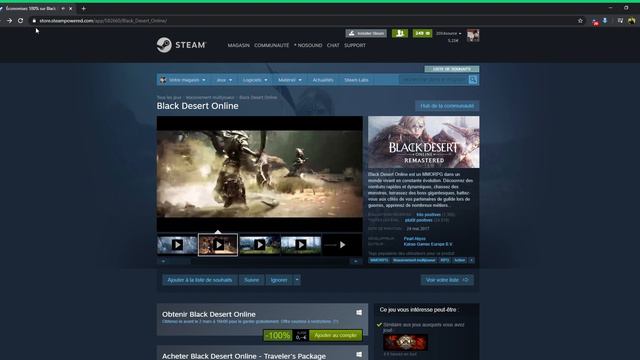Open the browser profile avatar
This screenshot has width=640, height=360.
pyautogui.click(x=631, y=20)
